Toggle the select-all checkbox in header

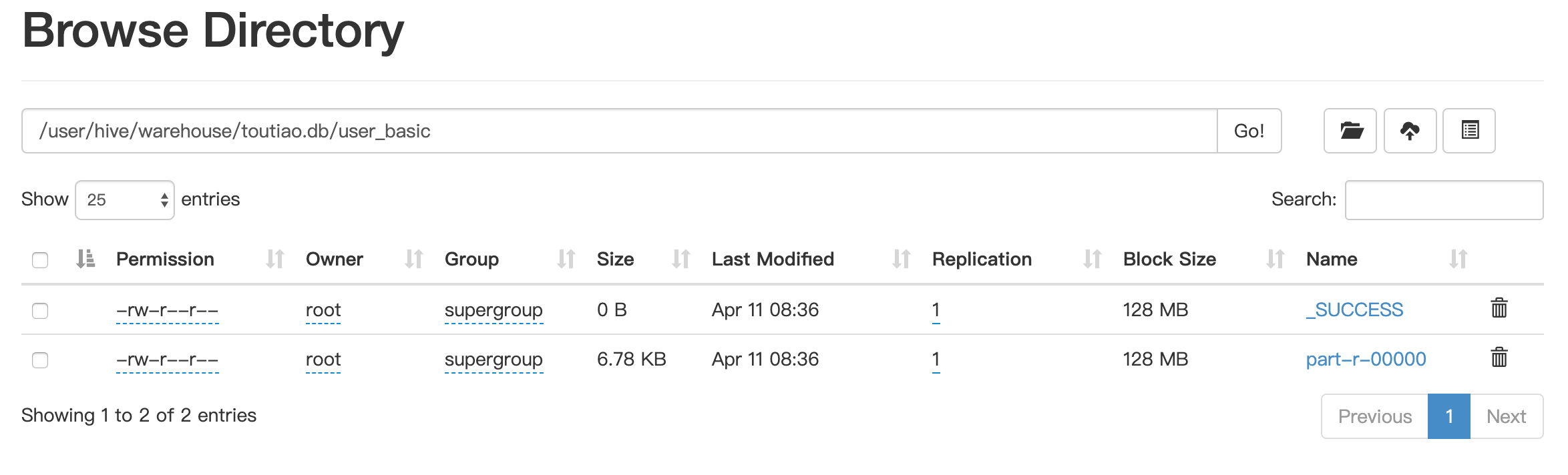[x=40, y=260]
